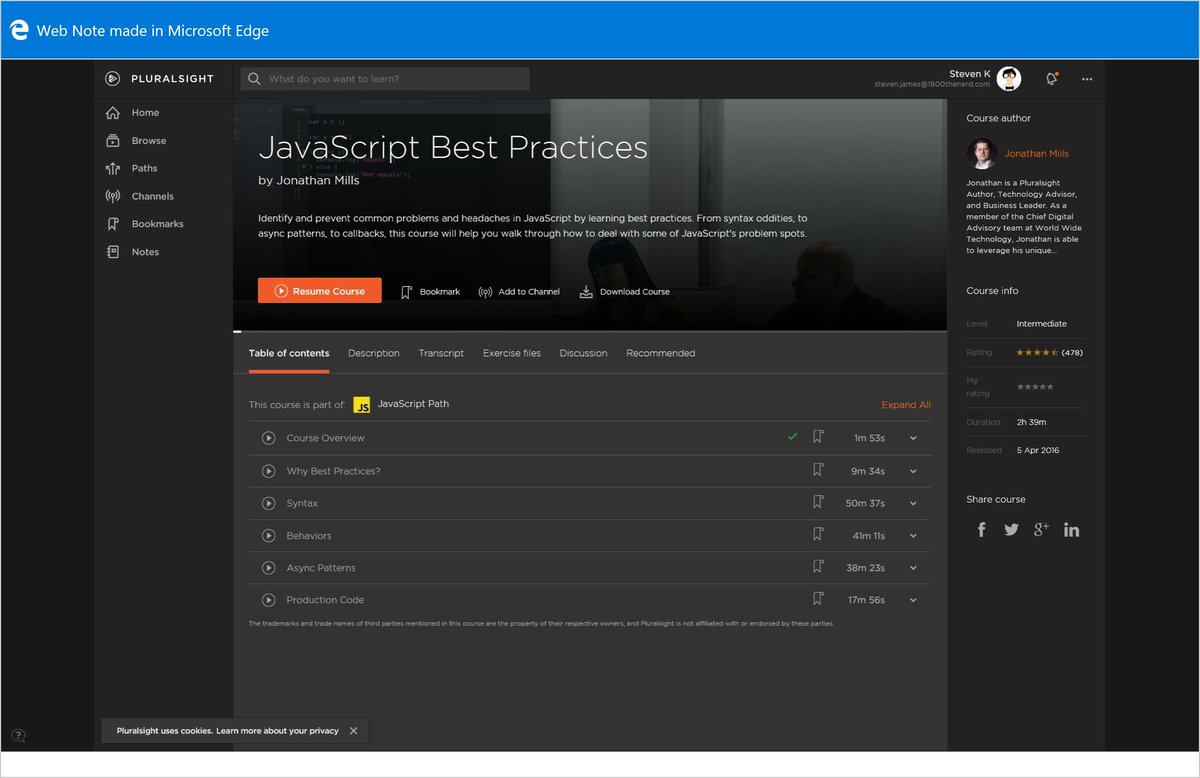Switch to the Recommended tab

661,353
